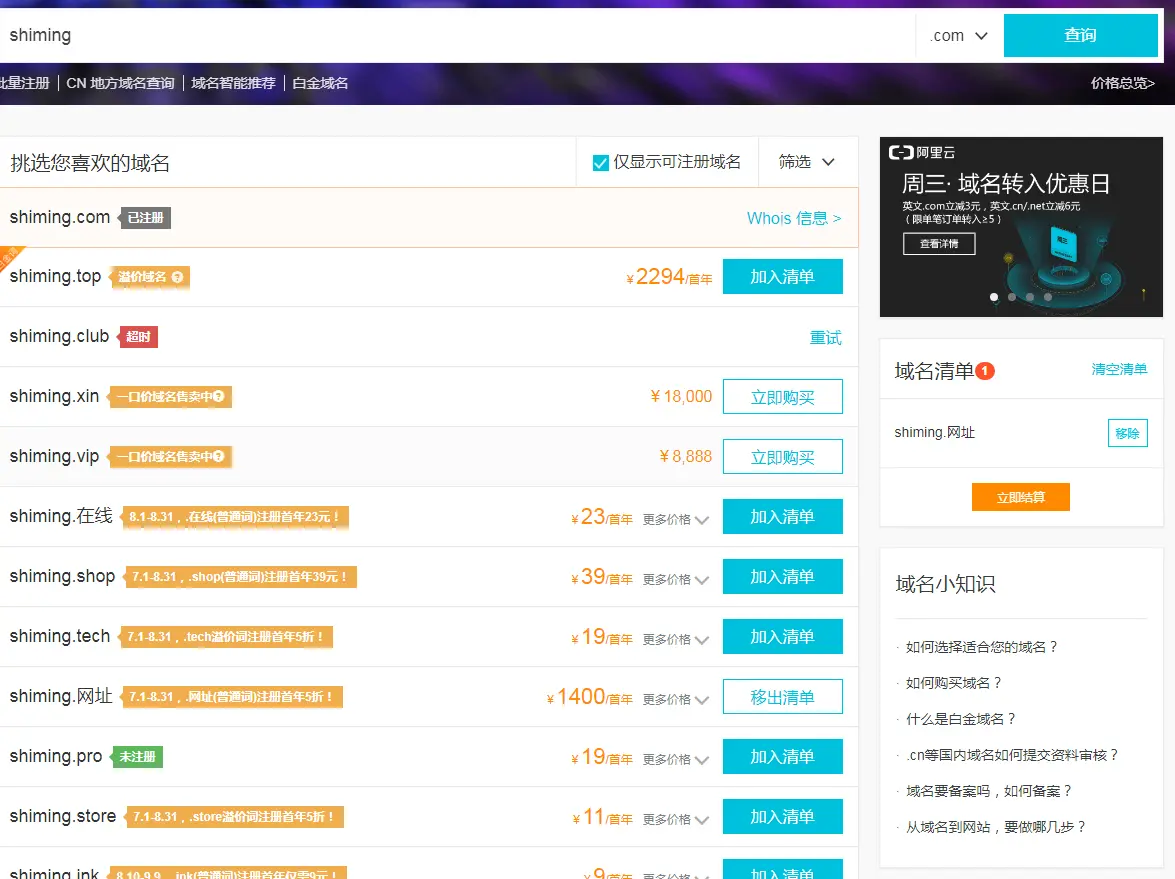Image resolution: width=1175 pixels, height=879 pixels.
Task: Click the shiming.store promotion tag
Action: pyautogui.click(x=235, y=817)
